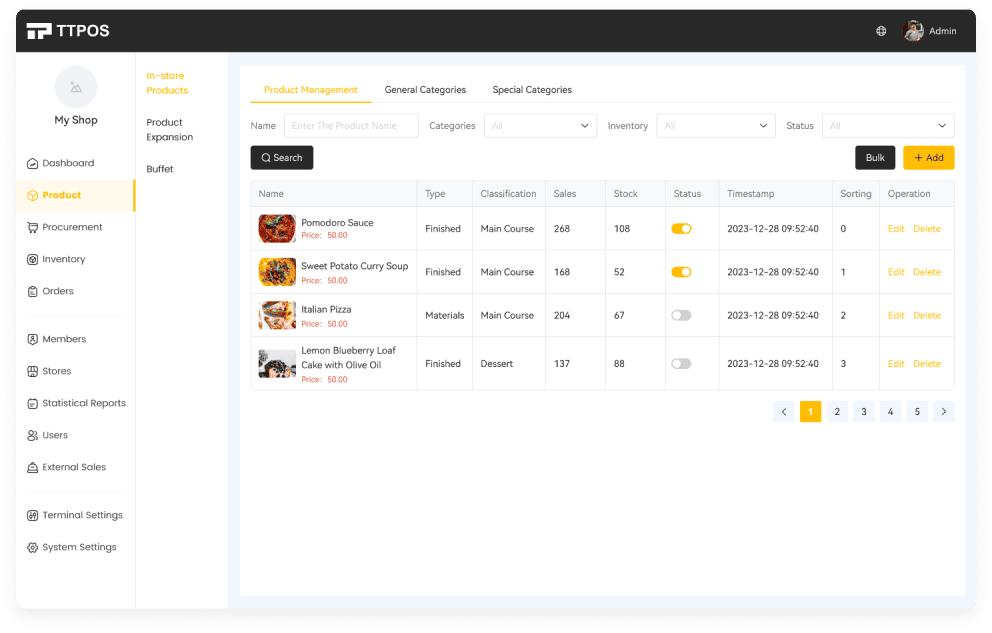Go to page 5
This screenshot has width=992, height=633.
tap(917, 412)
